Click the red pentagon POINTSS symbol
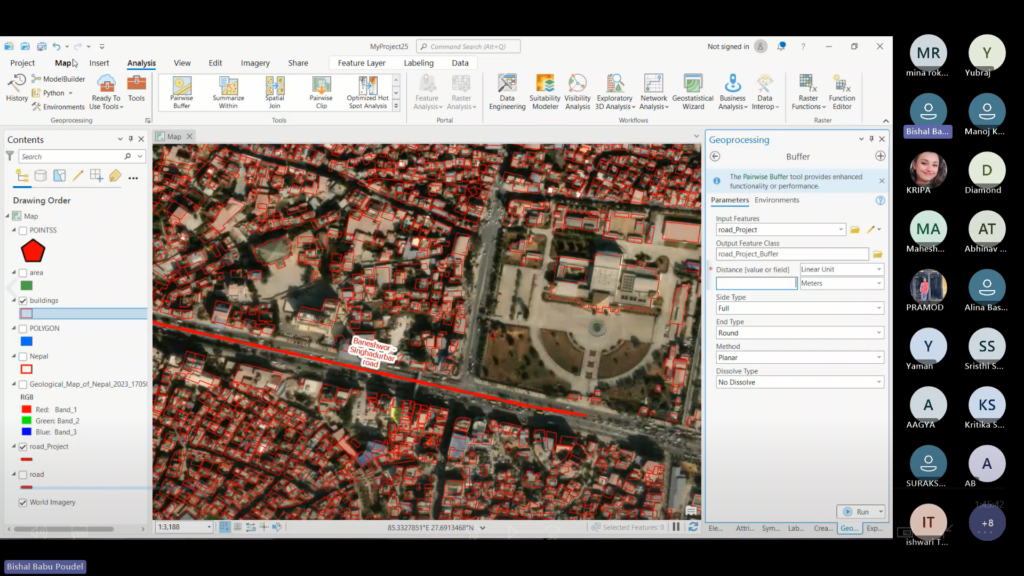 click(33, 250)
